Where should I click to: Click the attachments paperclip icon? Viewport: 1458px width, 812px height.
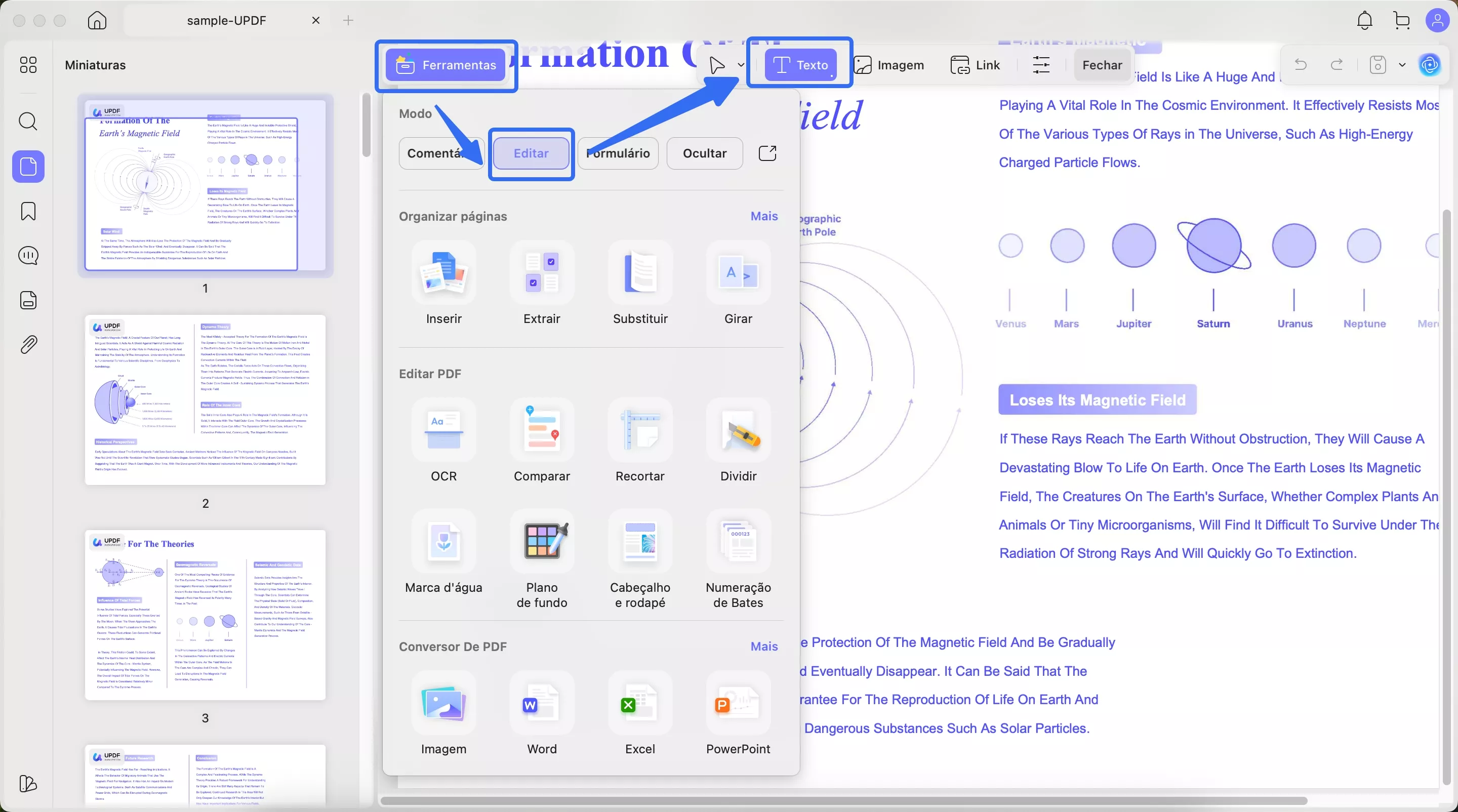click(x=28, y=344)
